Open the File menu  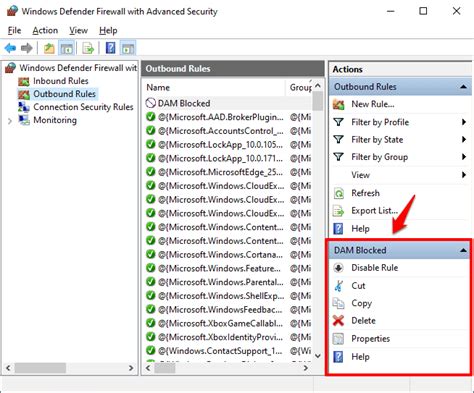click(14, 31)
